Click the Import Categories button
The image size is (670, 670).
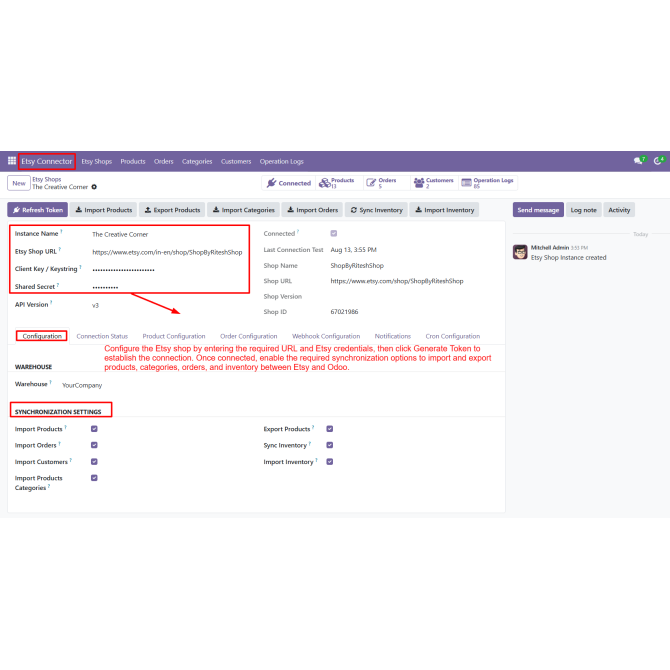[x=244, y=210]
